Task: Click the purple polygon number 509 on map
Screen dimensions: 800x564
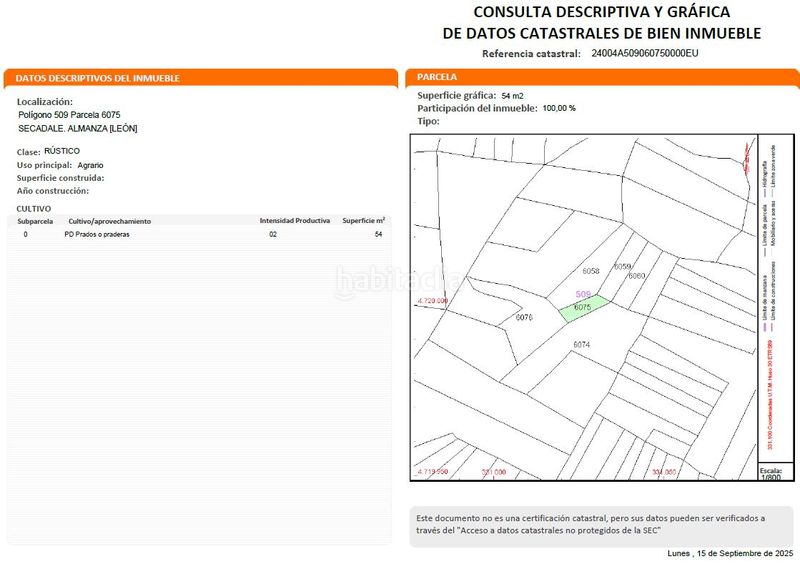Action: (583, 295)
